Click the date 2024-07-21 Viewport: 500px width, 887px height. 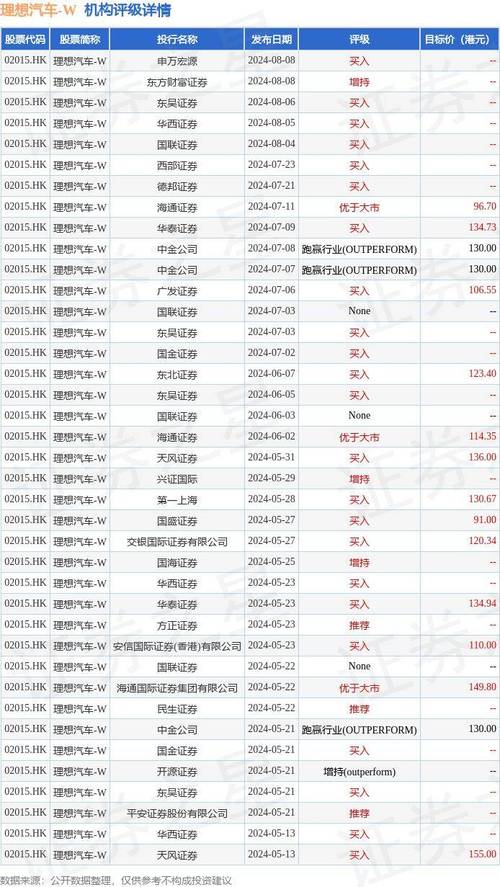[271, 186]
